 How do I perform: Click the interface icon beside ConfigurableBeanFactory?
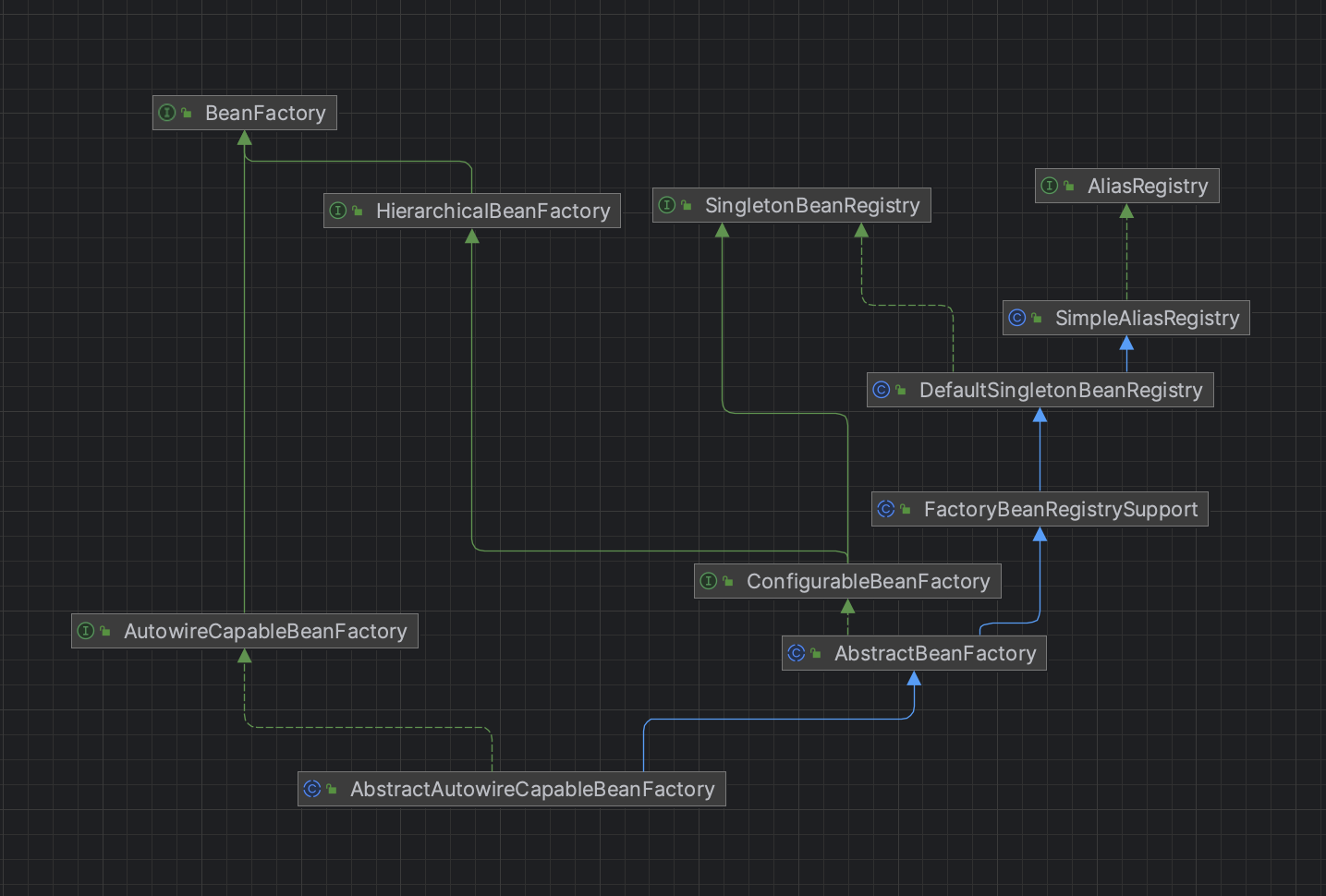(x=709, y=581)
